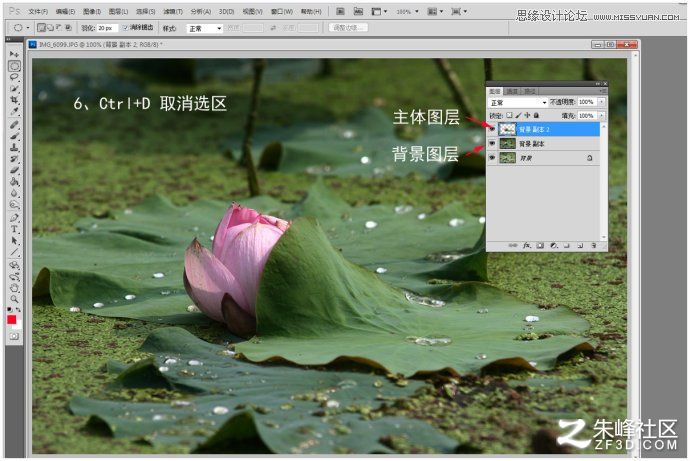The height and width of the screenshot is (461, 690).
Task: Select the Path Selection tool
Action: (x=15, y=241)
